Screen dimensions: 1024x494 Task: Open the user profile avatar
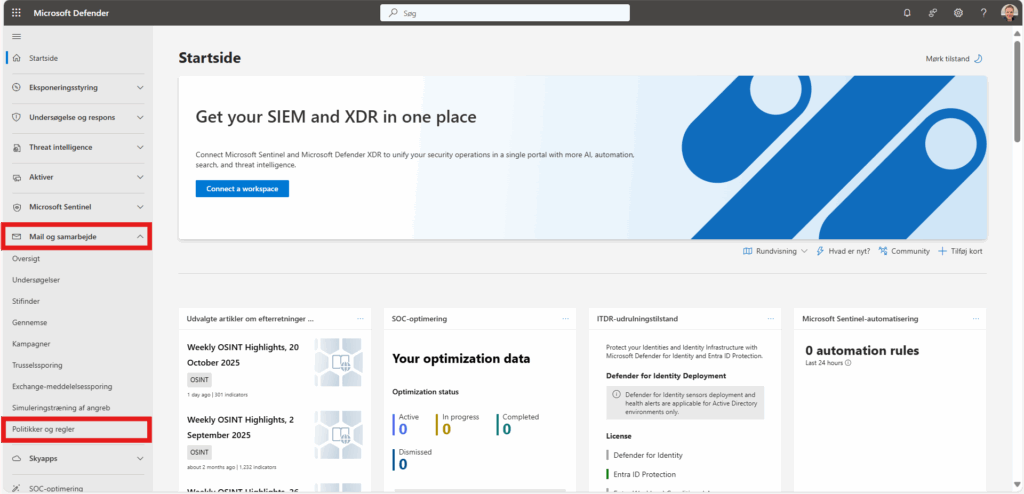(1009, 12)
